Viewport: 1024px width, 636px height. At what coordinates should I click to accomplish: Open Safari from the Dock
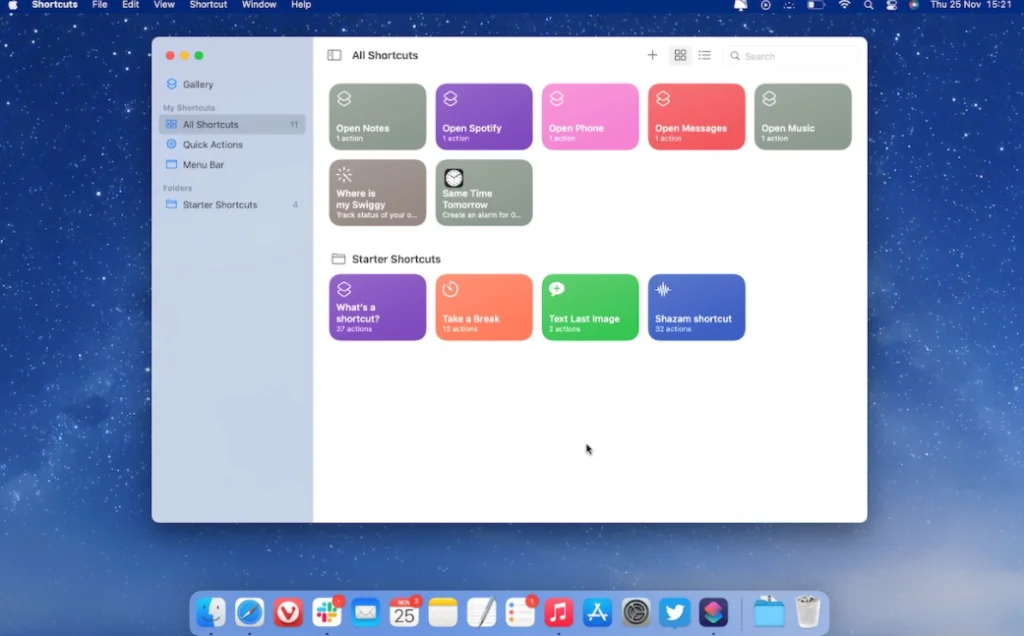[249, 612]
